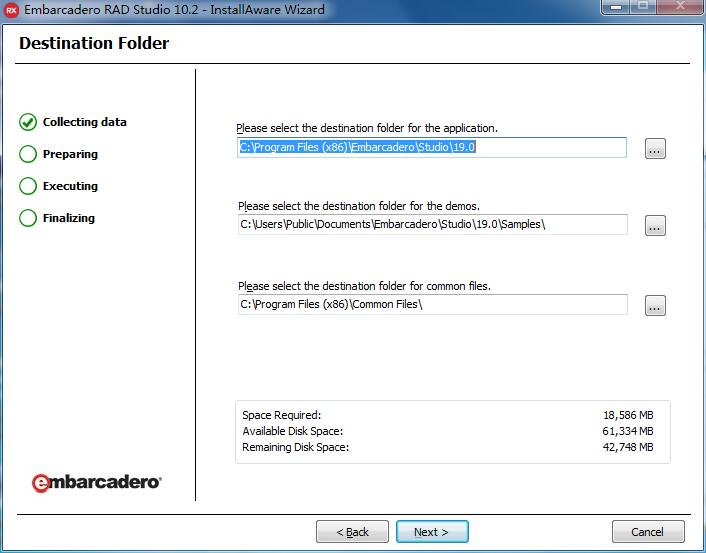The image size is (706, 553).
Task: Click the common files folder path field
Action: [x=433, y=304]
